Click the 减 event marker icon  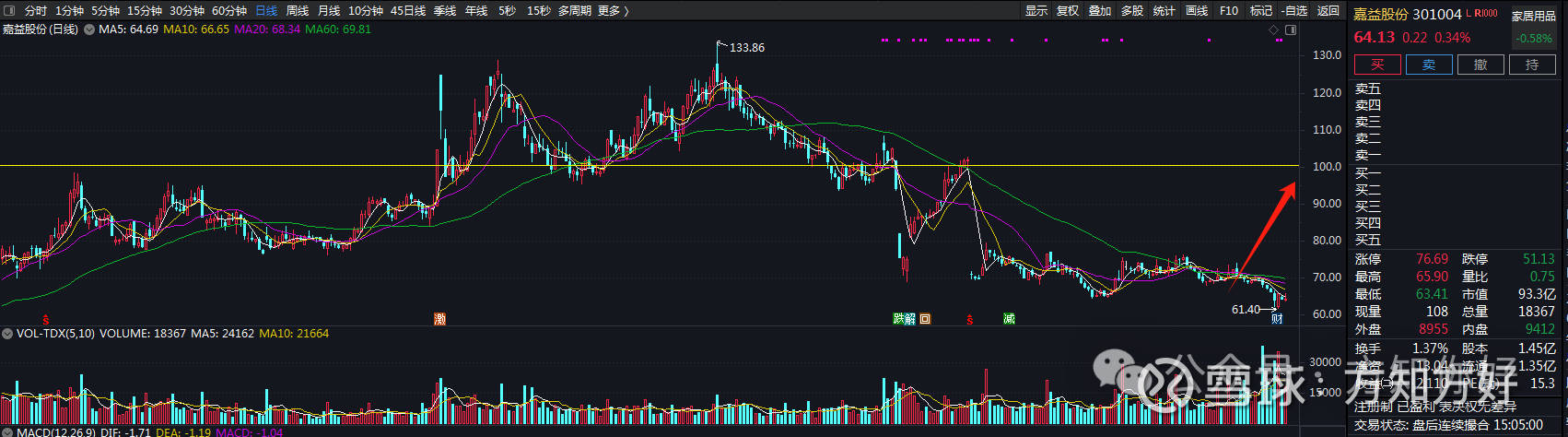coord(1009,319)
